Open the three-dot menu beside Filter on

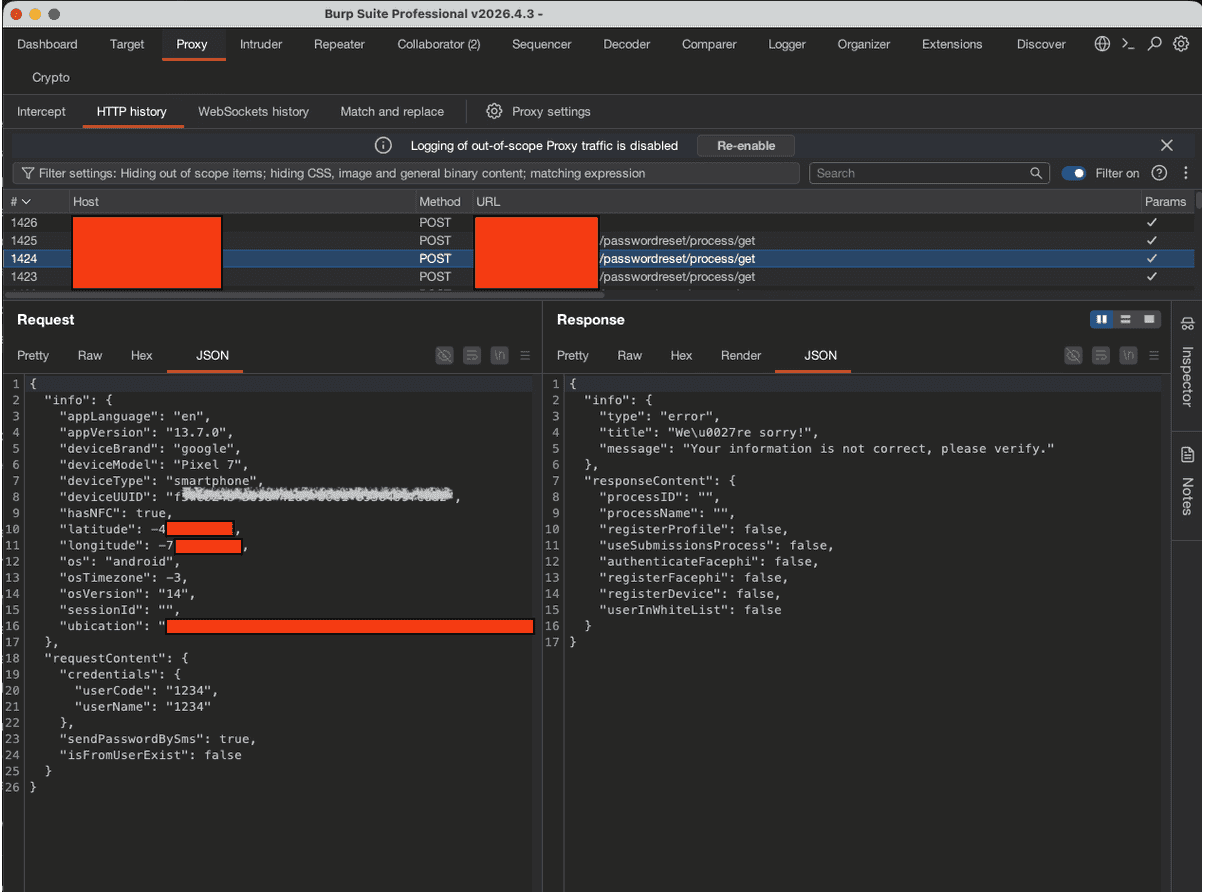1186,173
